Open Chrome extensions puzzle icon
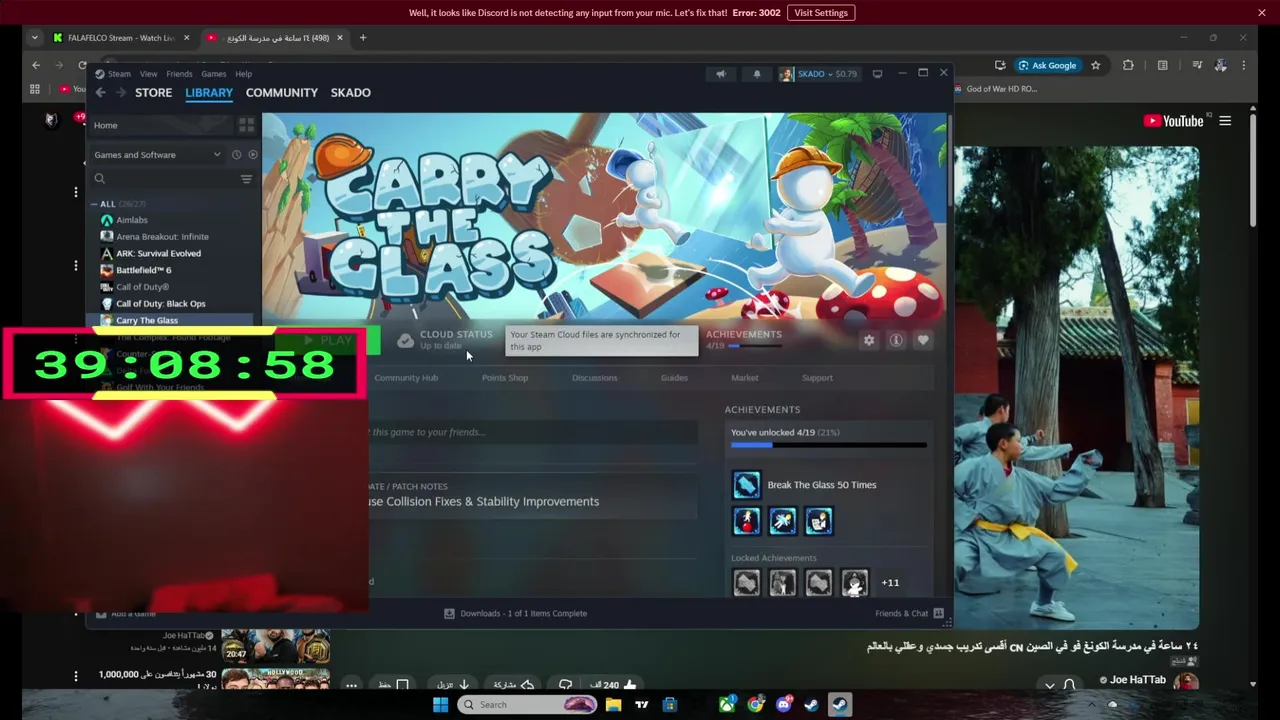The image size is (1280, 720). [x=1128, y=66]
